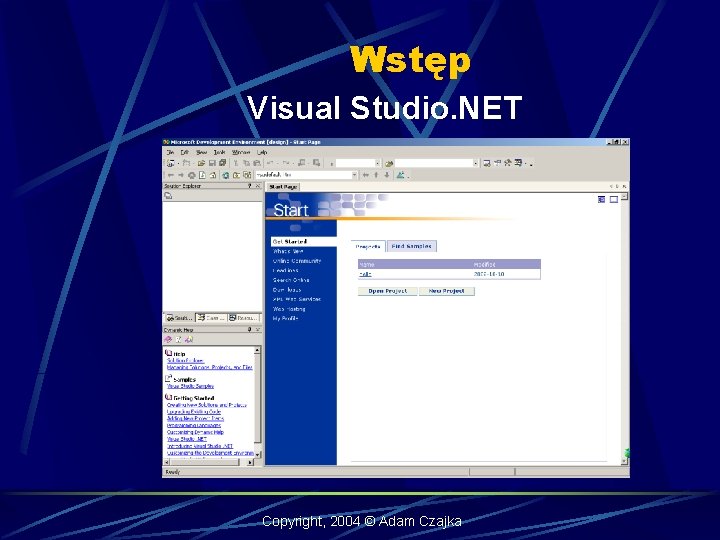Switch to the Class View bottom tab

211,318
